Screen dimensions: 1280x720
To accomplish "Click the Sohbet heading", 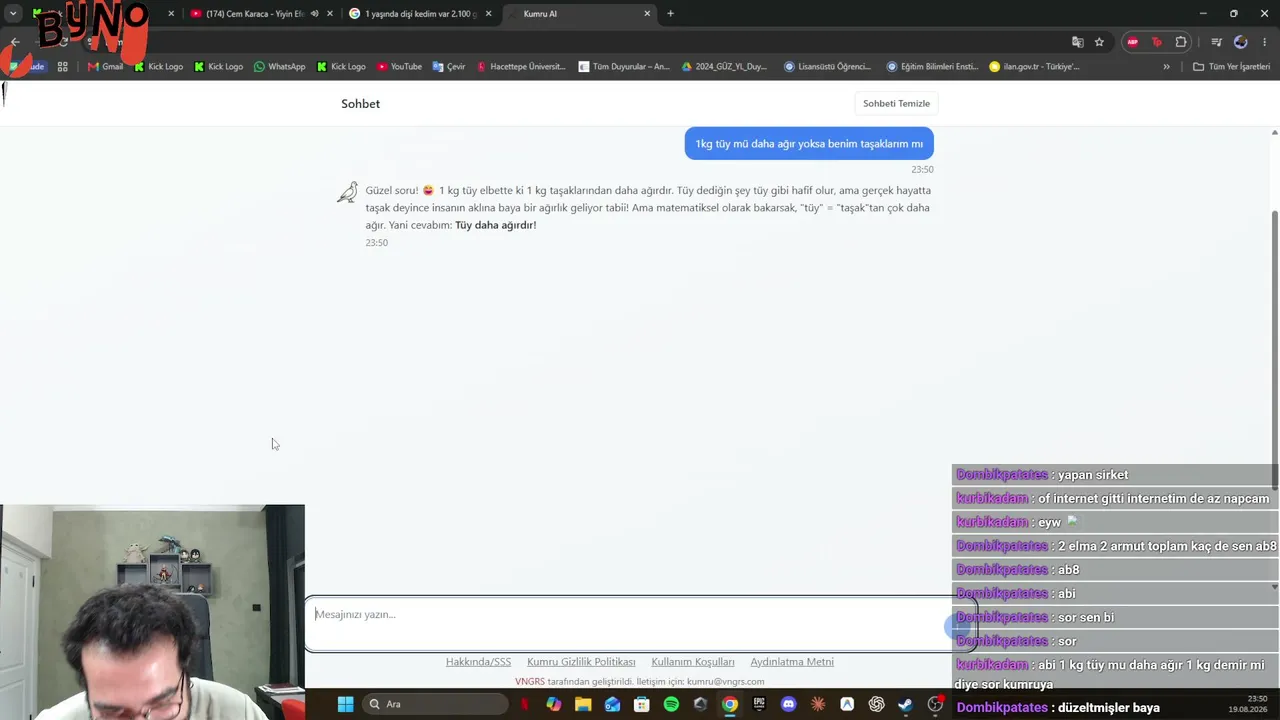I will point(360,104).
